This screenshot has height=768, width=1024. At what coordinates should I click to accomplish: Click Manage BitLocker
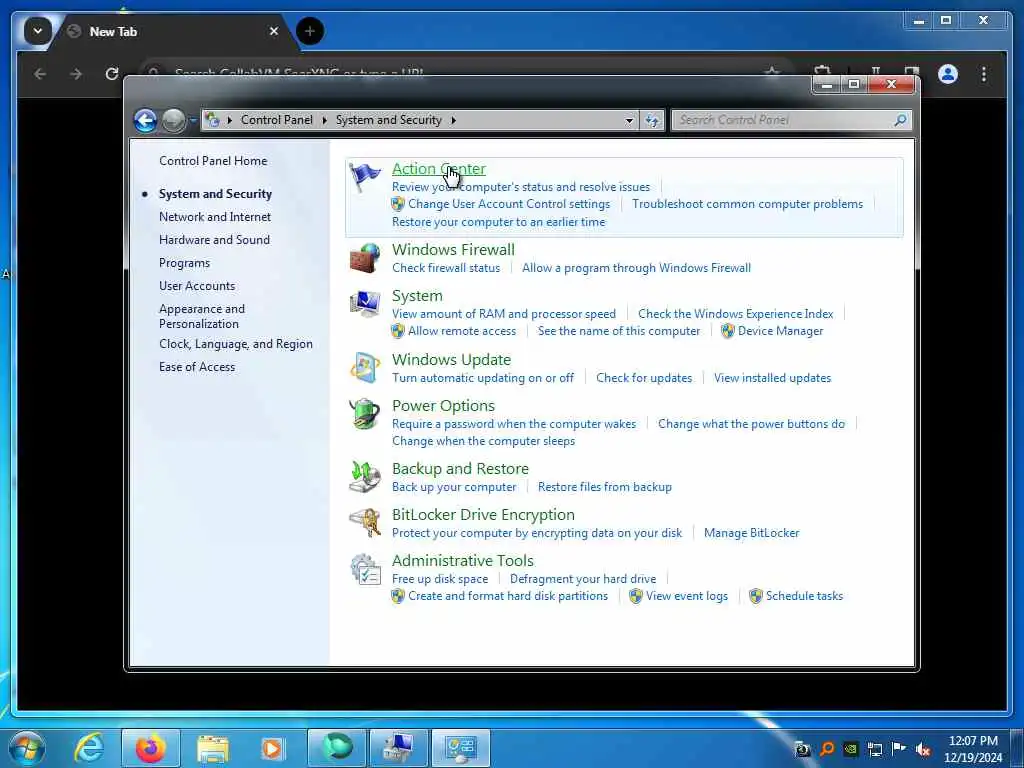point(752,533)
